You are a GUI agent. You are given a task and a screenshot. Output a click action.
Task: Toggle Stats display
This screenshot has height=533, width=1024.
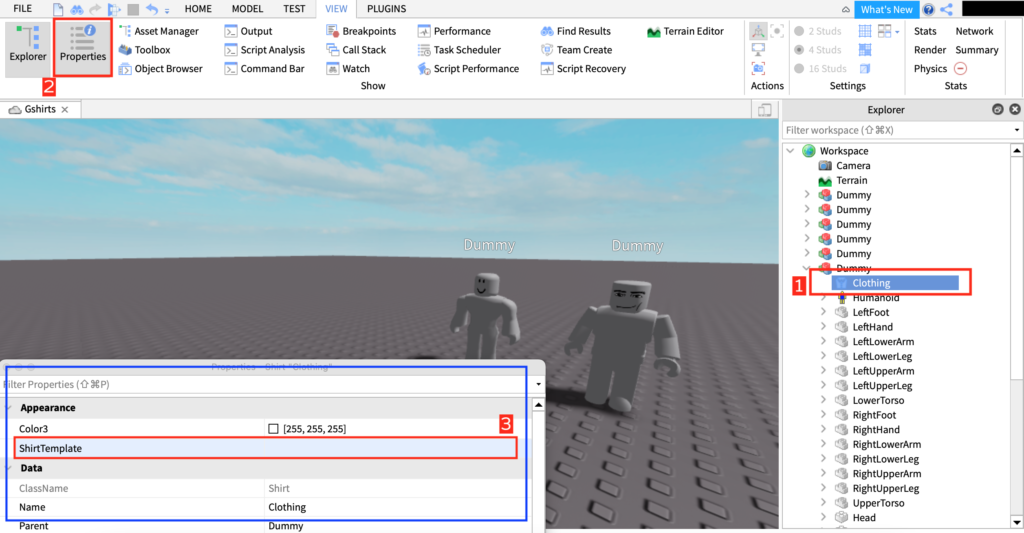tap(925, 31)
